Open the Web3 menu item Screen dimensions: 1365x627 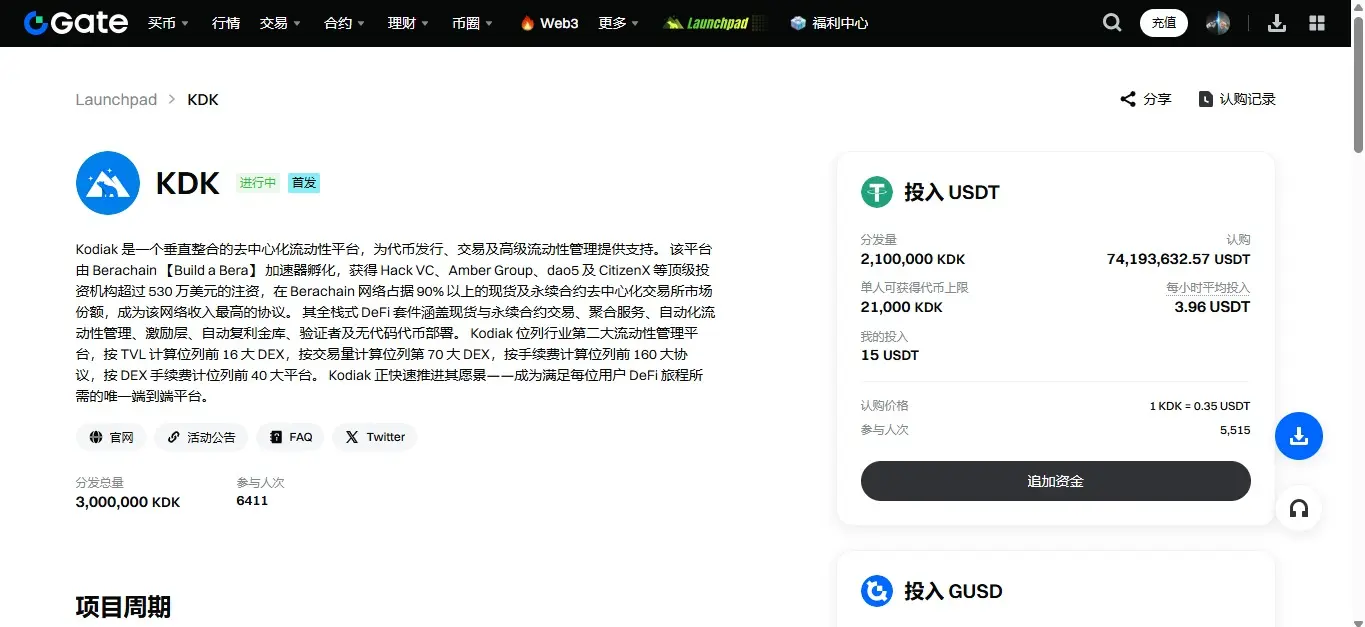point(549,22)
